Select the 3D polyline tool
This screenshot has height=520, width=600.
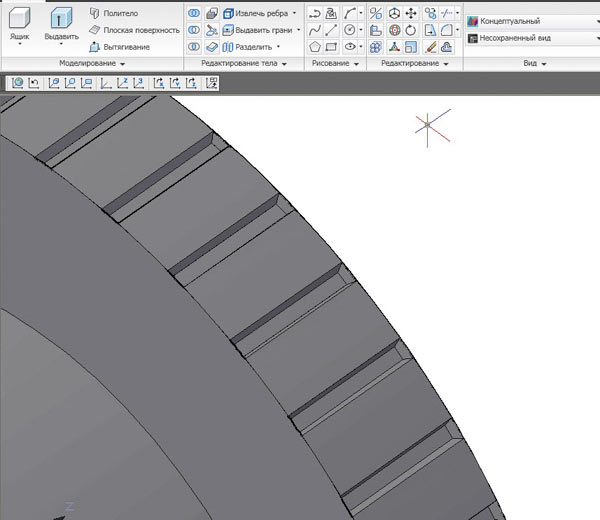(x=331, y=13)
